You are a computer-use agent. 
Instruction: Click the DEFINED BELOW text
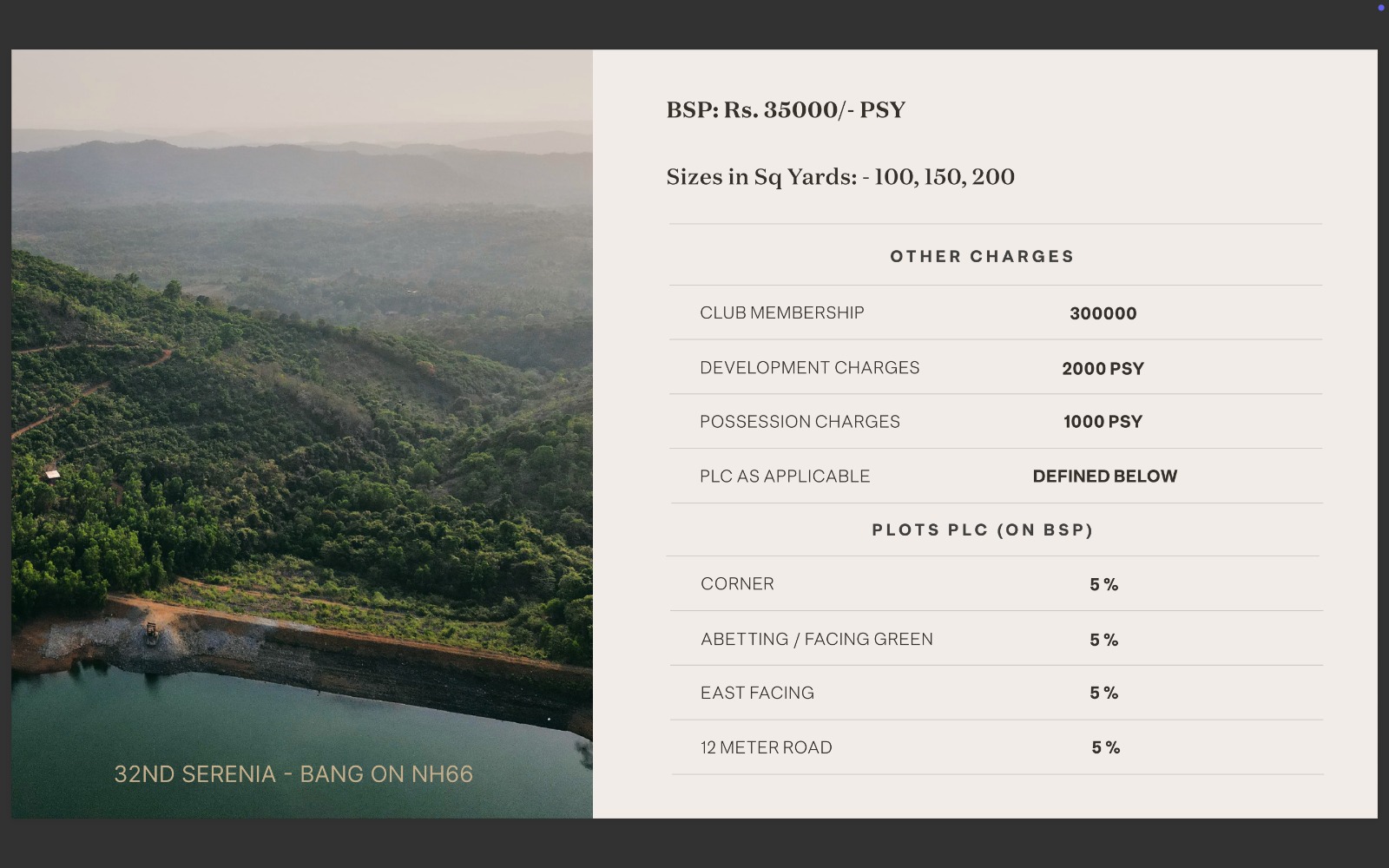coord(1104,477)
